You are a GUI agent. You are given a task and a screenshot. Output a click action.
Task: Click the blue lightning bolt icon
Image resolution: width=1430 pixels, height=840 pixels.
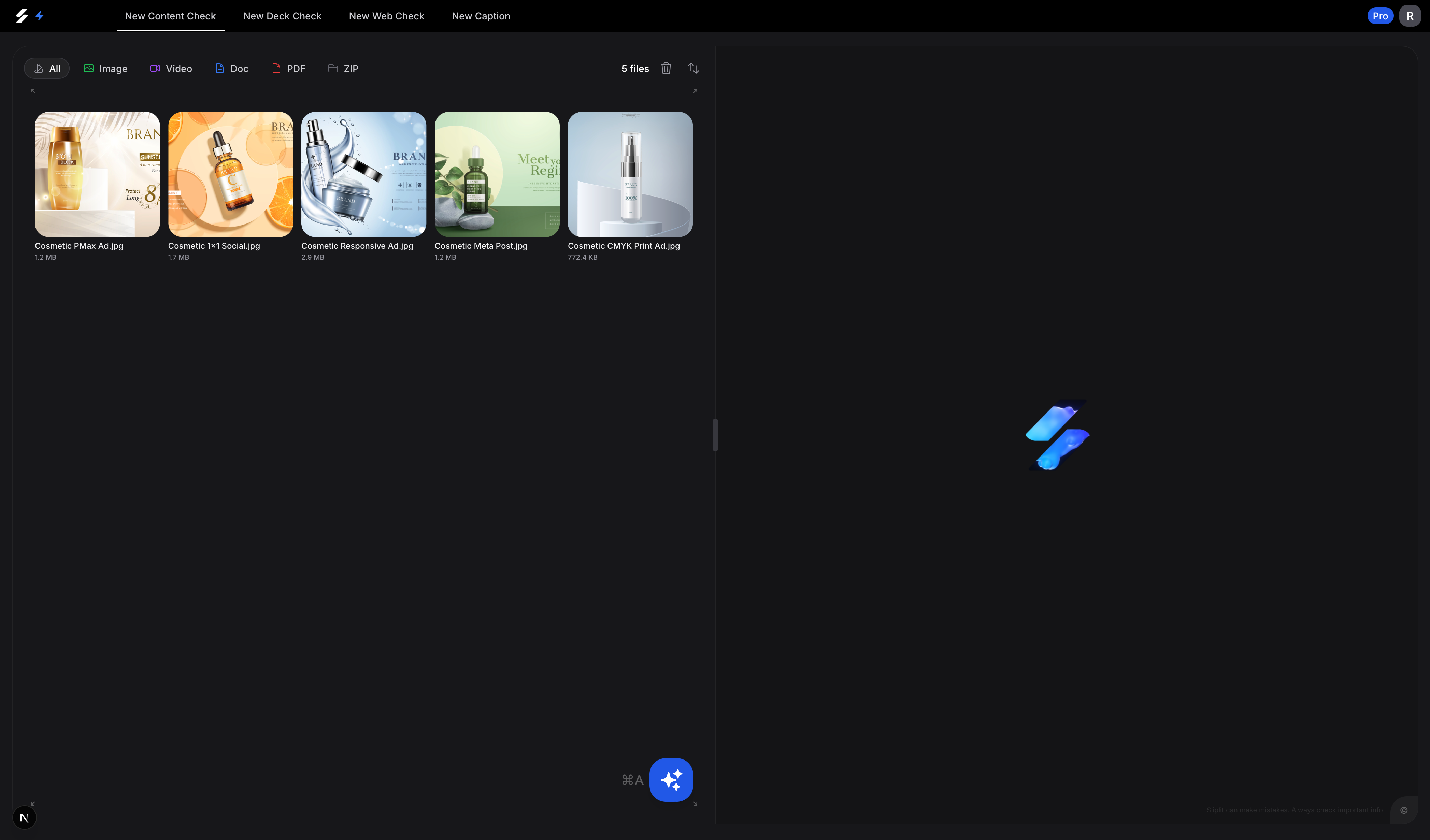(x=40, y=16)
